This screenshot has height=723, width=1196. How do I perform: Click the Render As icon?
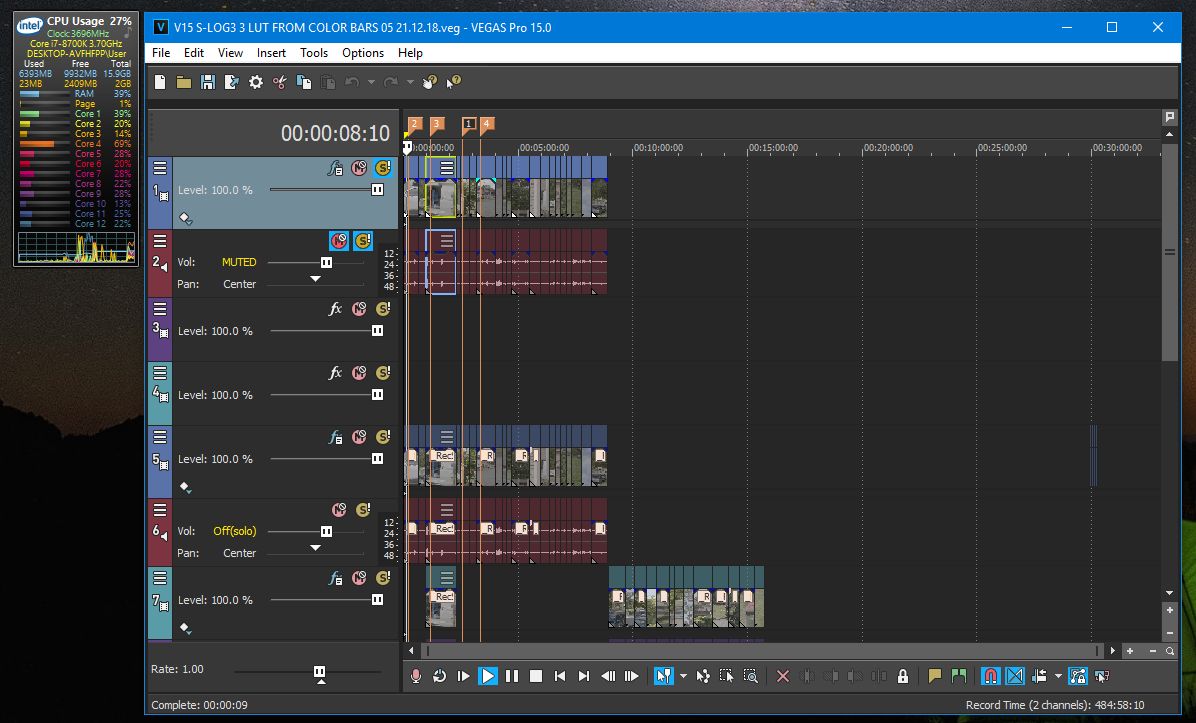231,82
